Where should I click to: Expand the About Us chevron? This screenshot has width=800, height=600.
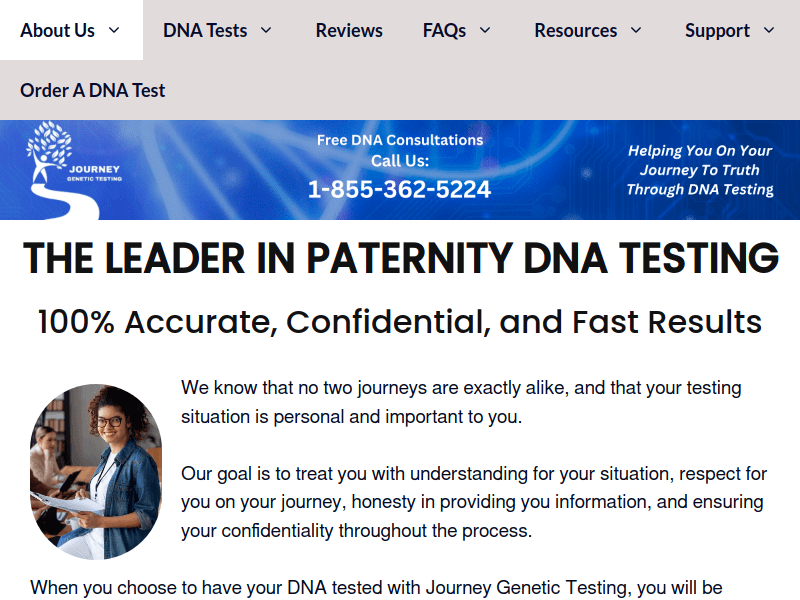(x=113, y=31)
